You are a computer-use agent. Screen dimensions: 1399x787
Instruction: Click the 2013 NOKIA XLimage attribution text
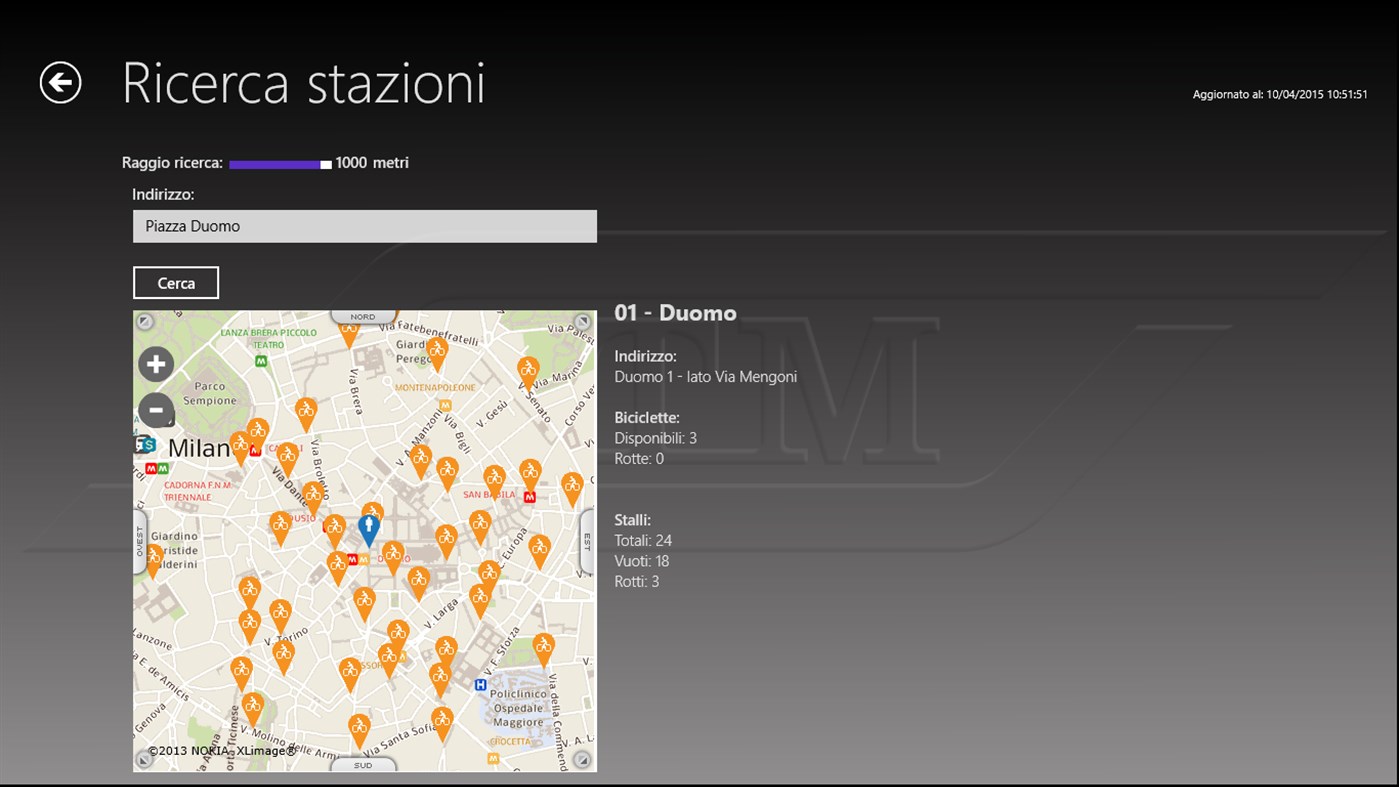(218, 749)
